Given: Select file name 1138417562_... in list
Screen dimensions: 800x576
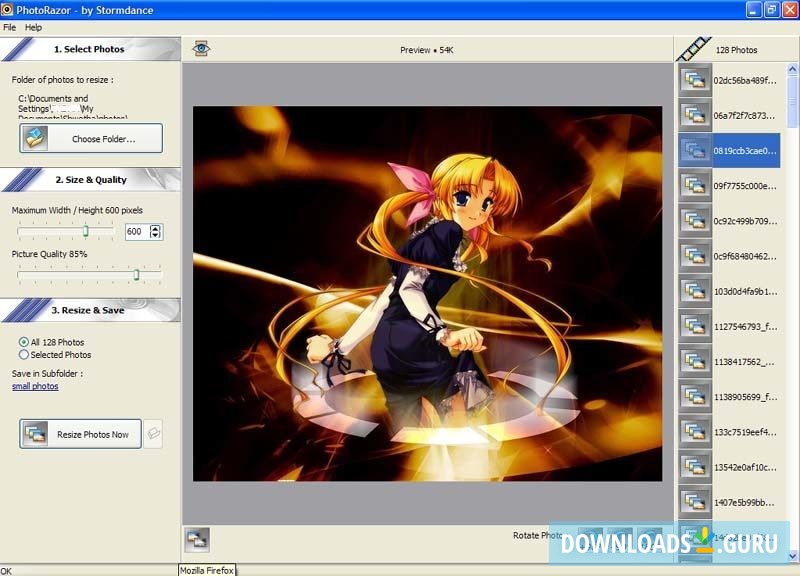Looking at the screenshot, I should click(745, 362).
